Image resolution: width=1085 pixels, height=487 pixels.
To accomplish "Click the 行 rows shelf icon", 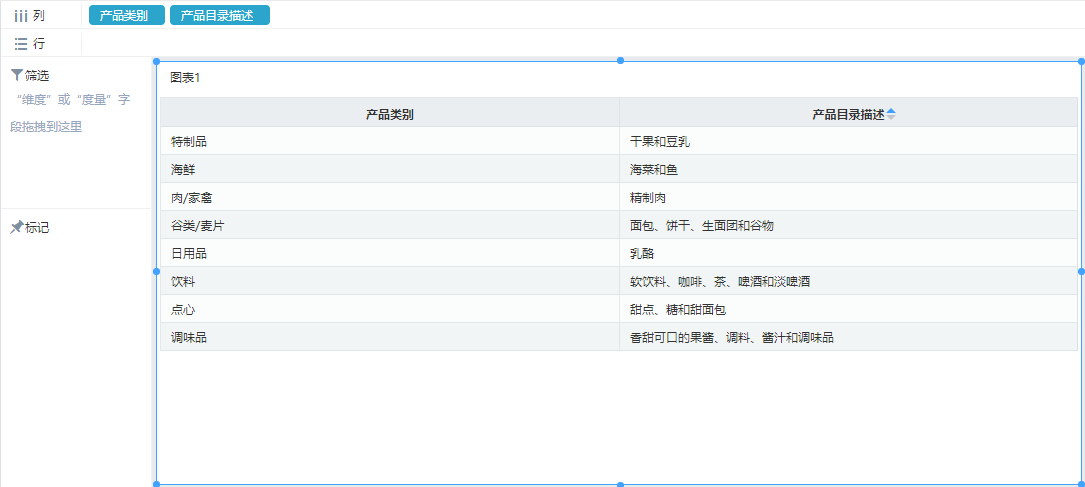I will (x=21, y=44).
